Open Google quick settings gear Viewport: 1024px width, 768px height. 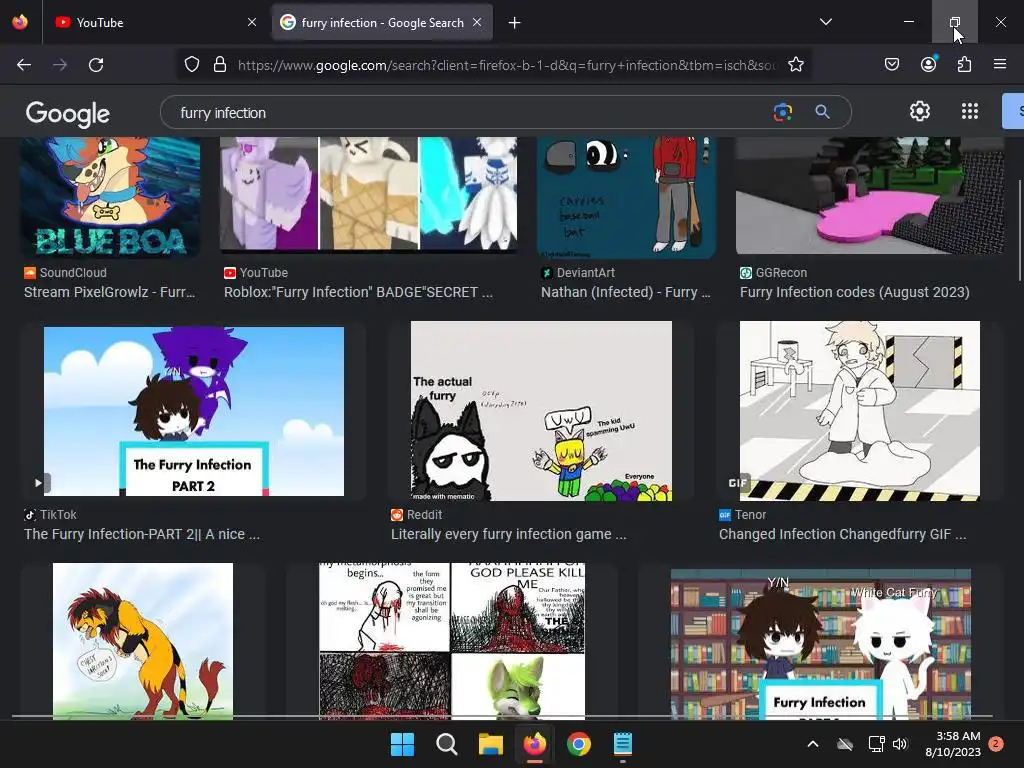tap(920, 112)
